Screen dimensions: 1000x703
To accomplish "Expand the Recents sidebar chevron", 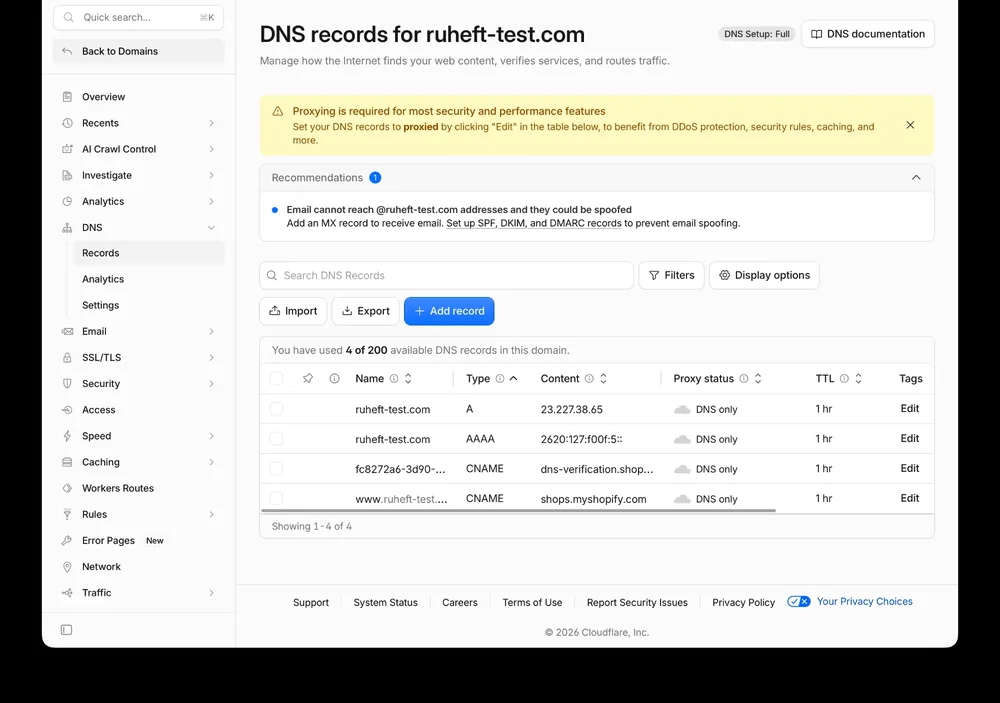I will pyautogui.click(x=211, y=123).
